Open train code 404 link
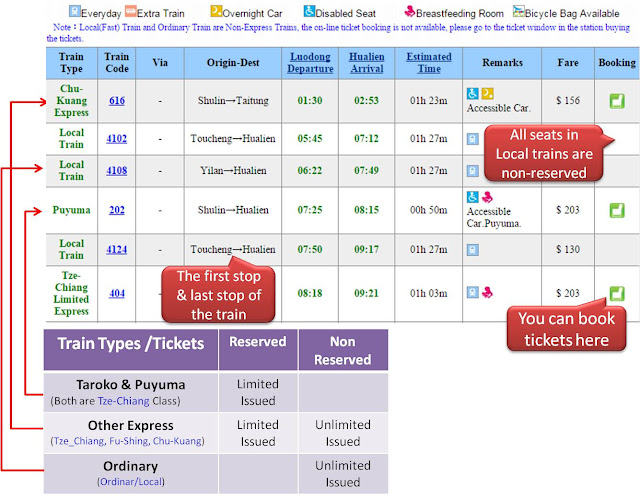Image resolution: width=640 pixels, height=500 pixels. point(117,293)
